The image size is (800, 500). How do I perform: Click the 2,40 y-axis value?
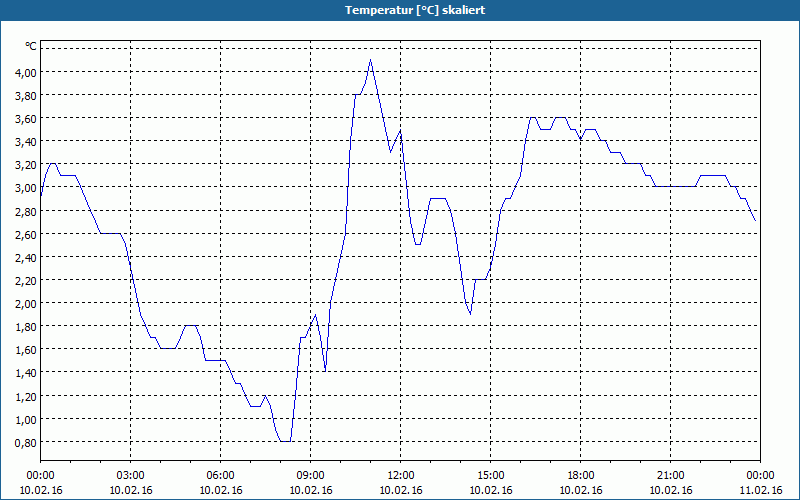tap(26, 258)
